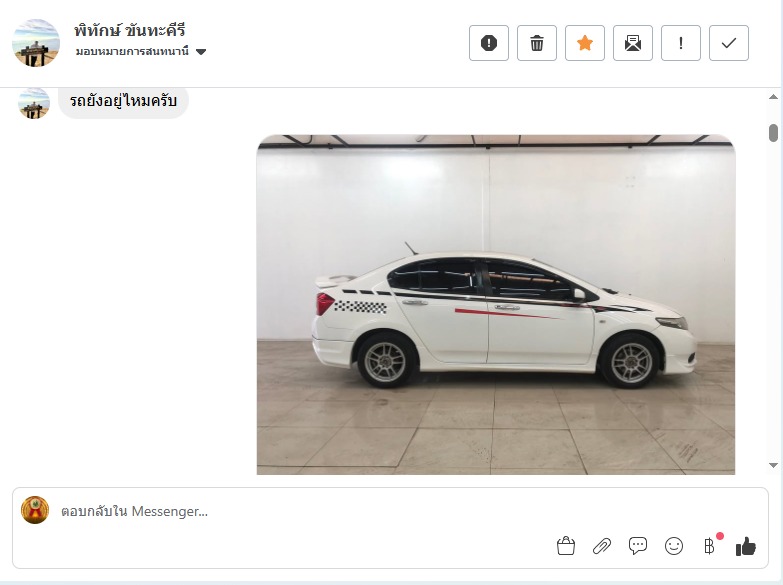Delete conversation using the trash icon
This screenshot has height=585, width=783.
537,43
